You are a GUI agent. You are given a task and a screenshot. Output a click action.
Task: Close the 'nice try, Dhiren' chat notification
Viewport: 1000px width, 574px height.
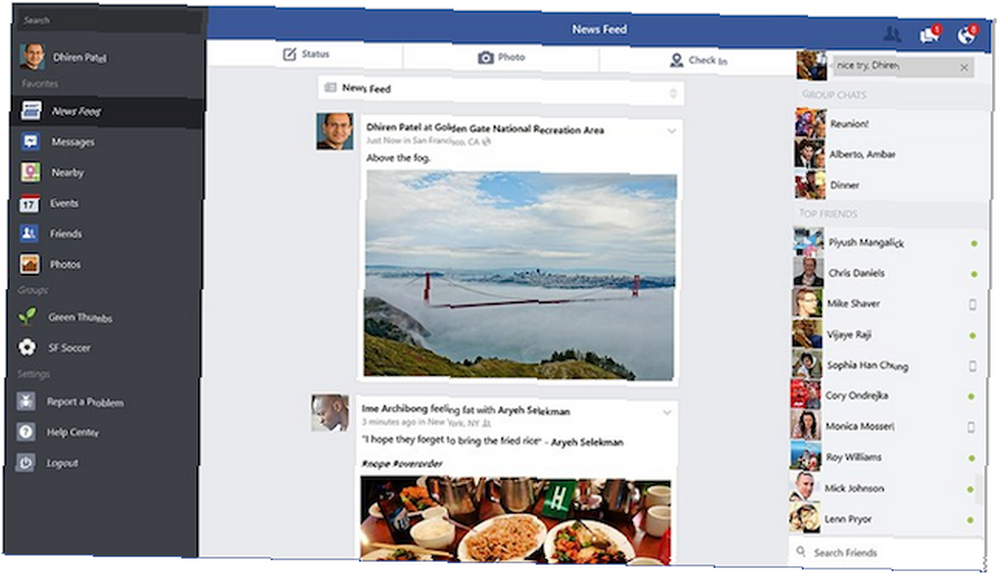(964, 67)
